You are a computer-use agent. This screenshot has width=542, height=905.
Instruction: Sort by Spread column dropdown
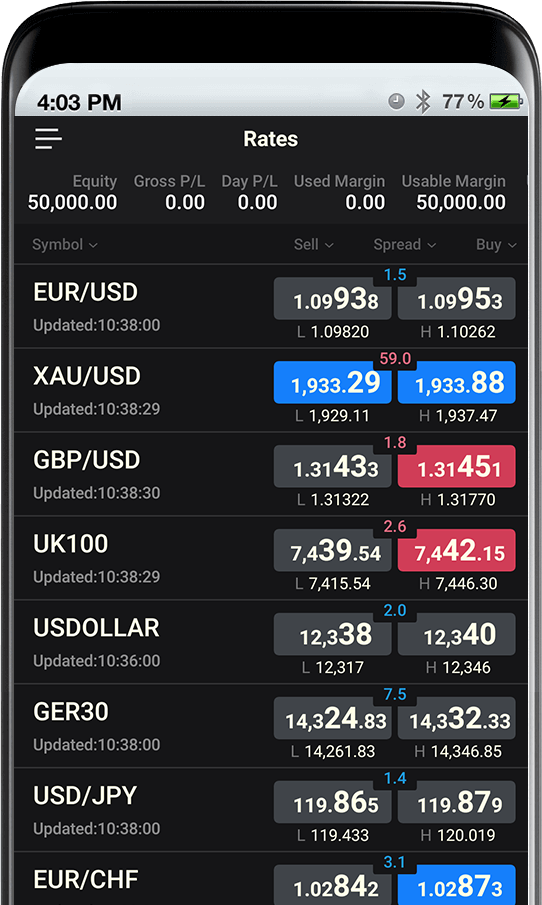(405, 245)
